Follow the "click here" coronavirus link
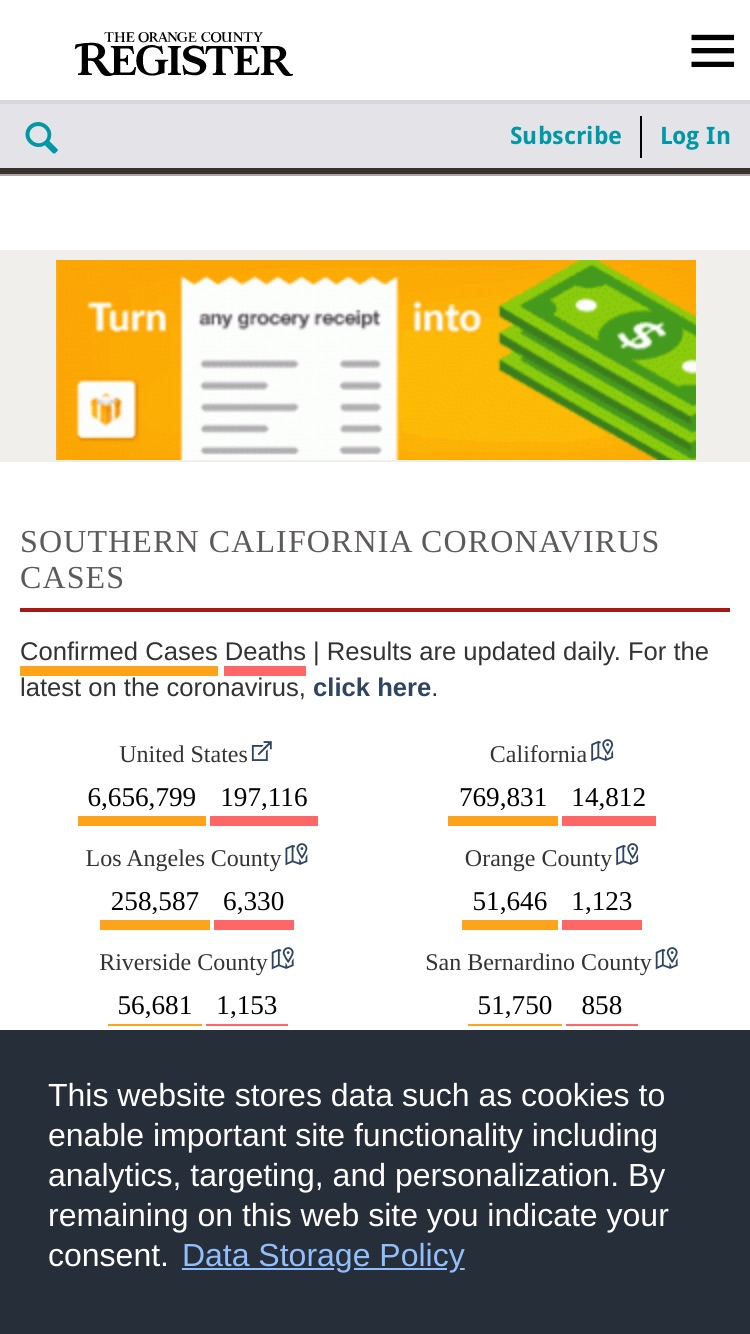 372,688
